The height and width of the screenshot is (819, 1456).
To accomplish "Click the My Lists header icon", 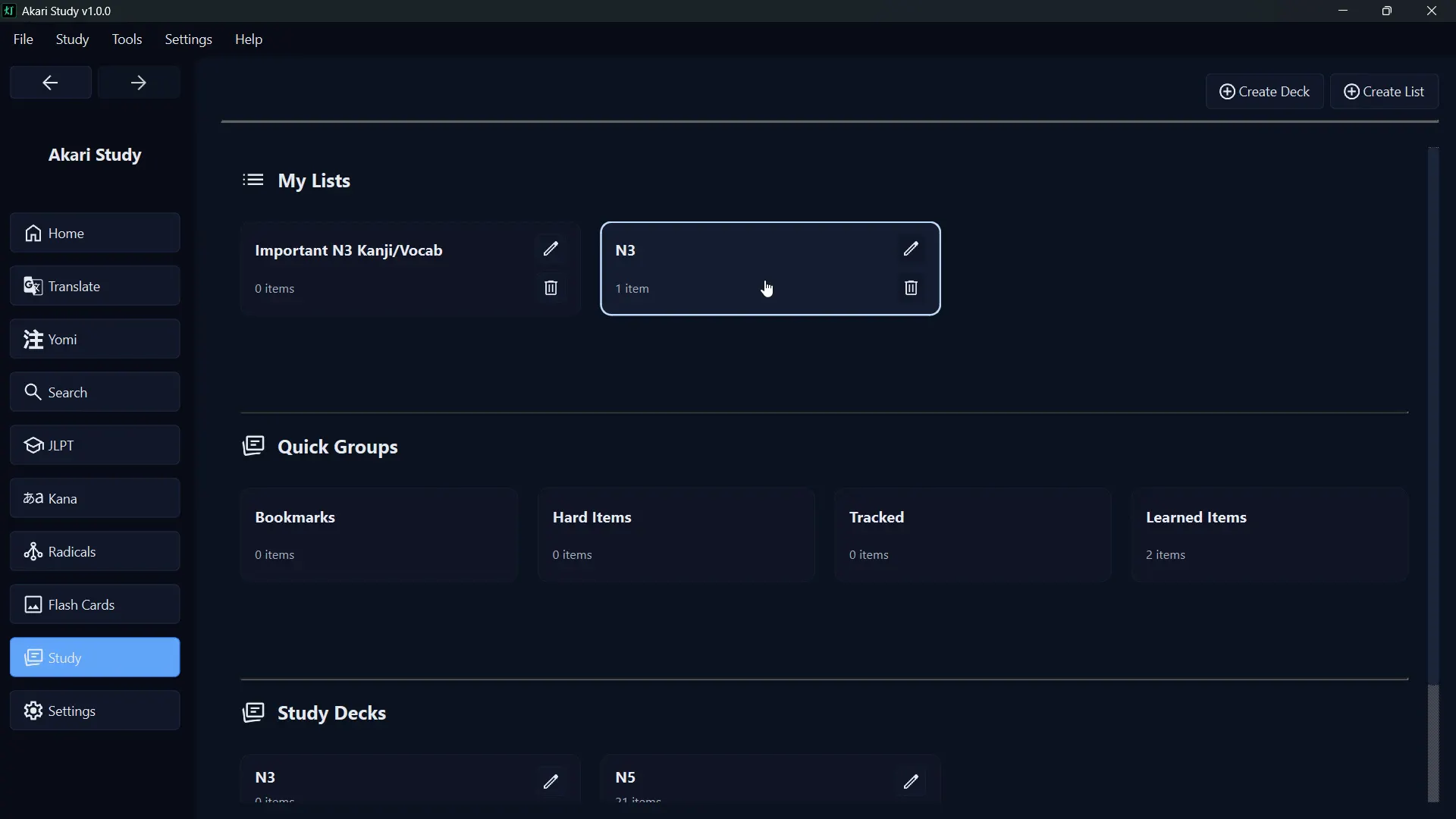I will pos(253,180).
